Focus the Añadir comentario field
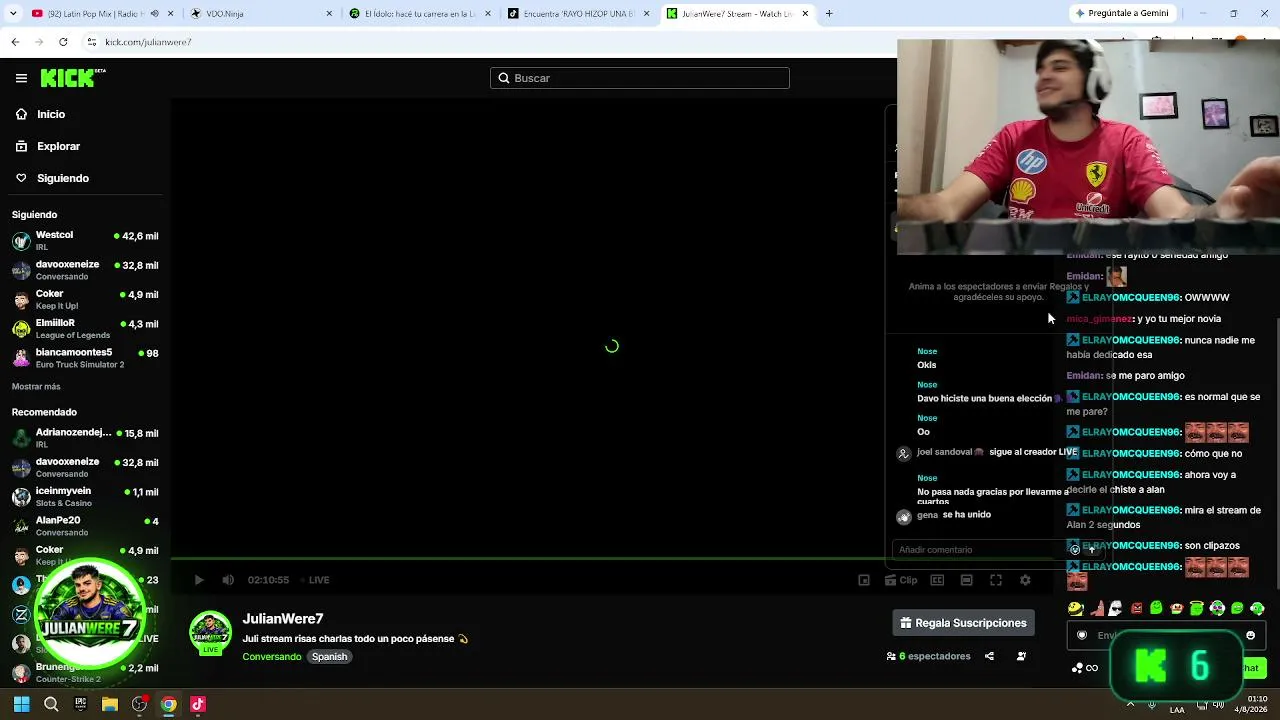The image size is (1280, 720). coord(980,550)
